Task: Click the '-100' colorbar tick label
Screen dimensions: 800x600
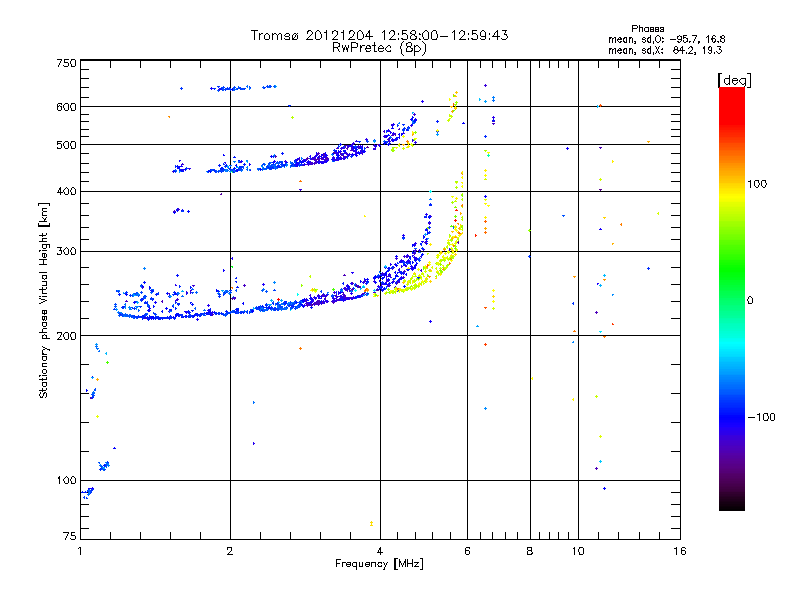Action: (x=762, y=417)
